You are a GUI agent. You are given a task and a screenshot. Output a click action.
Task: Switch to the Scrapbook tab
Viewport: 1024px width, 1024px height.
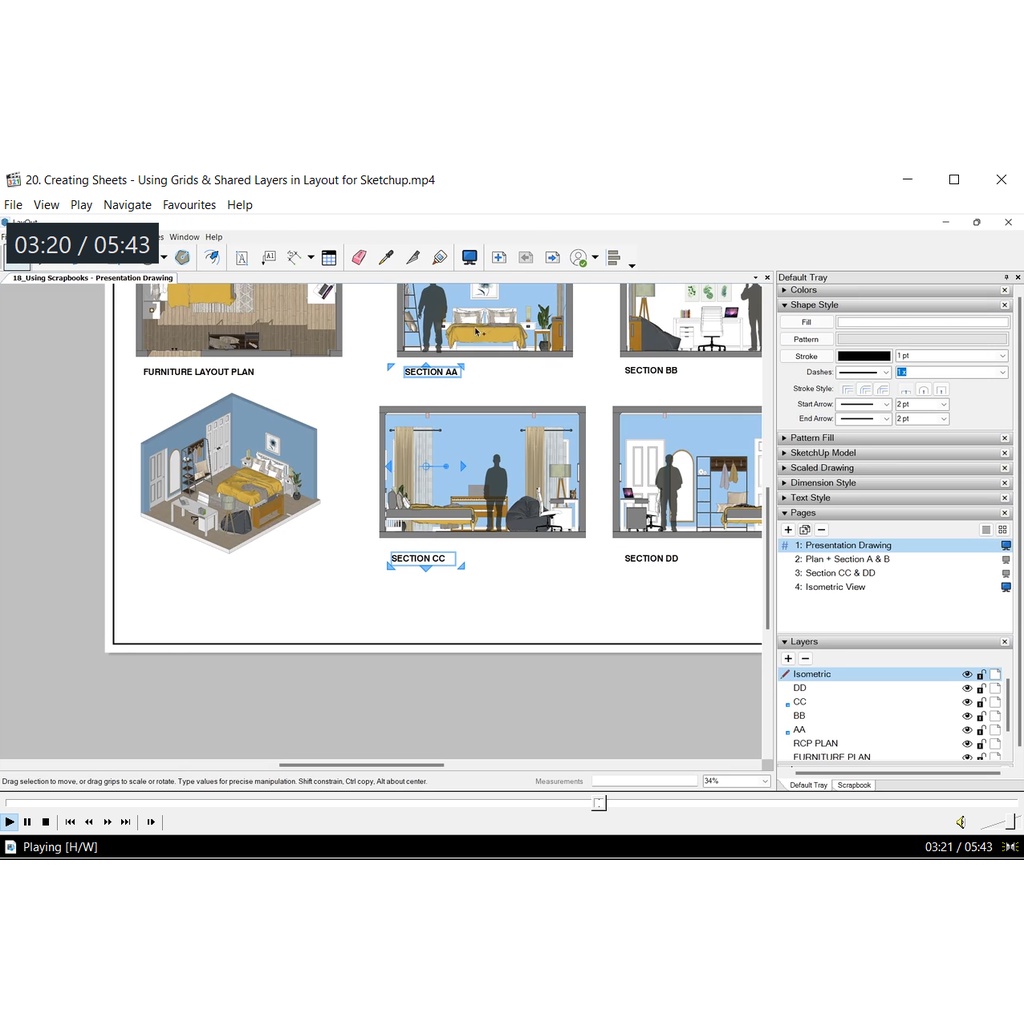point(854,785)
